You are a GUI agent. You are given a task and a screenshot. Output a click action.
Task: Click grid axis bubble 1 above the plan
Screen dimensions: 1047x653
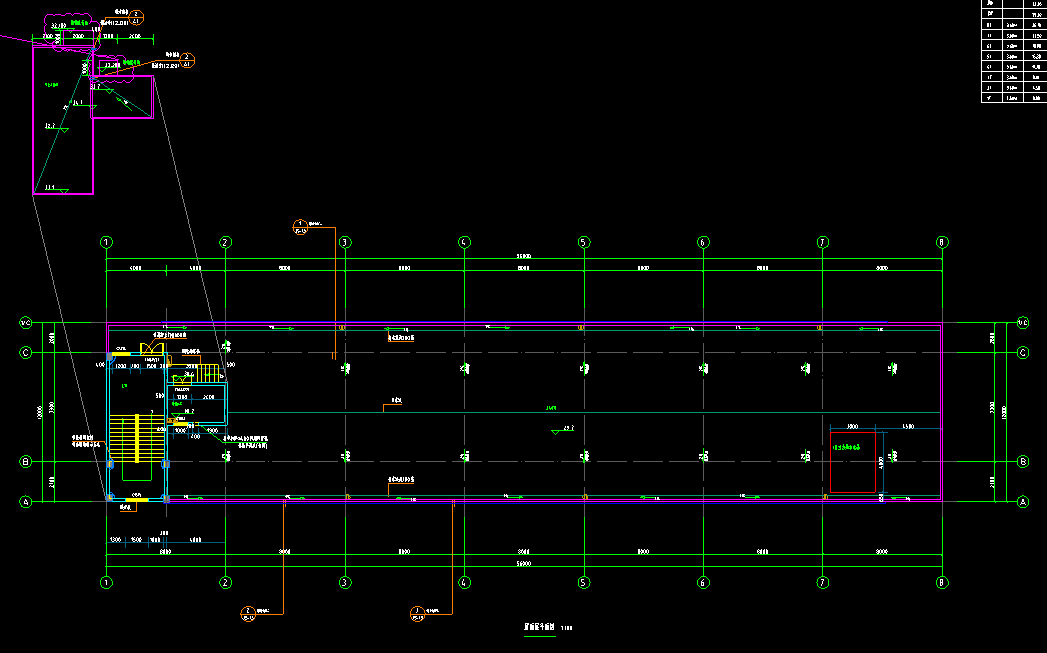click(x=106, y=242)
